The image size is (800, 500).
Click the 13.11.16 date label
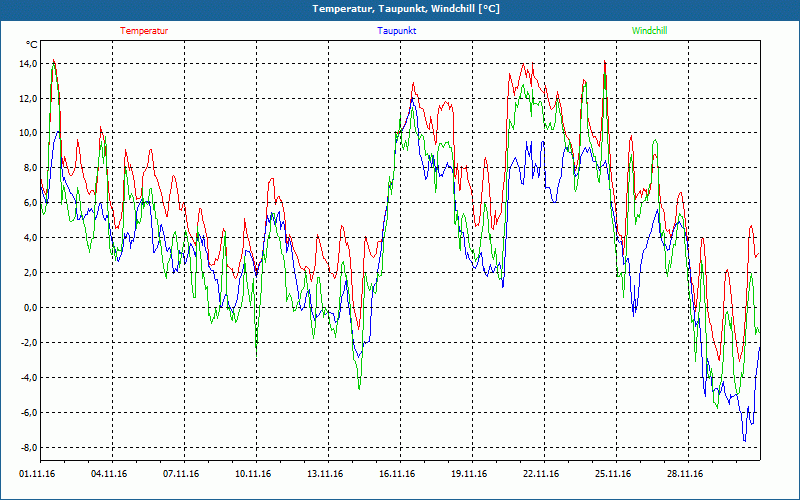[x=325, y=474]
